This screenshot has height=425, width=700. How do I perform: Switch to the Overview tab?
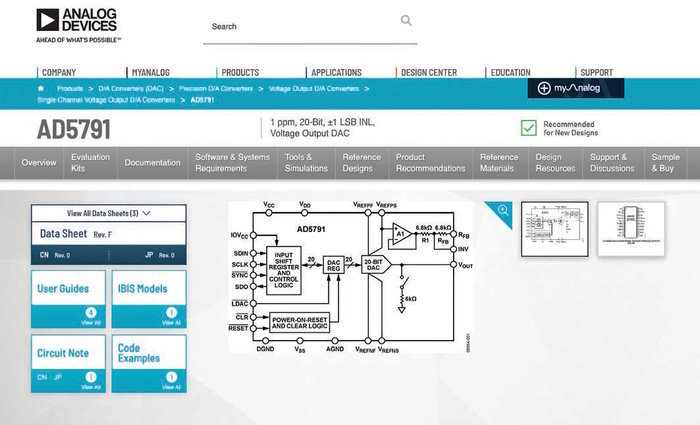click(39, 162)
